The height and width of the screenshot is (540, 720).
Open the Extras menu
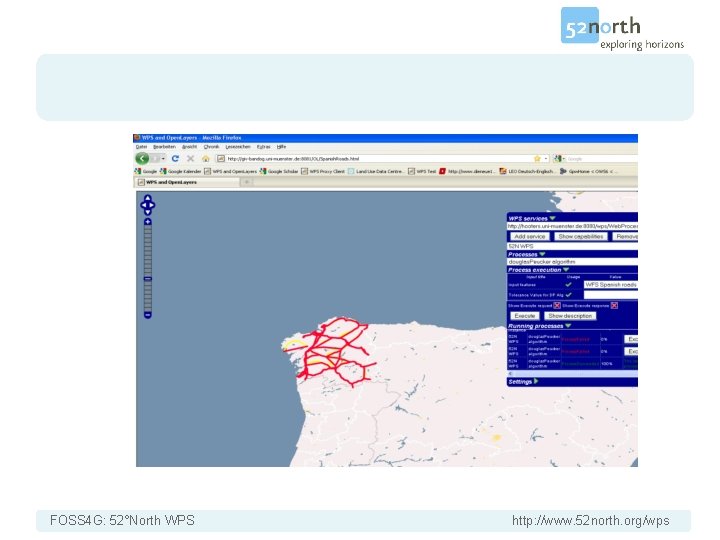(264, 146)
